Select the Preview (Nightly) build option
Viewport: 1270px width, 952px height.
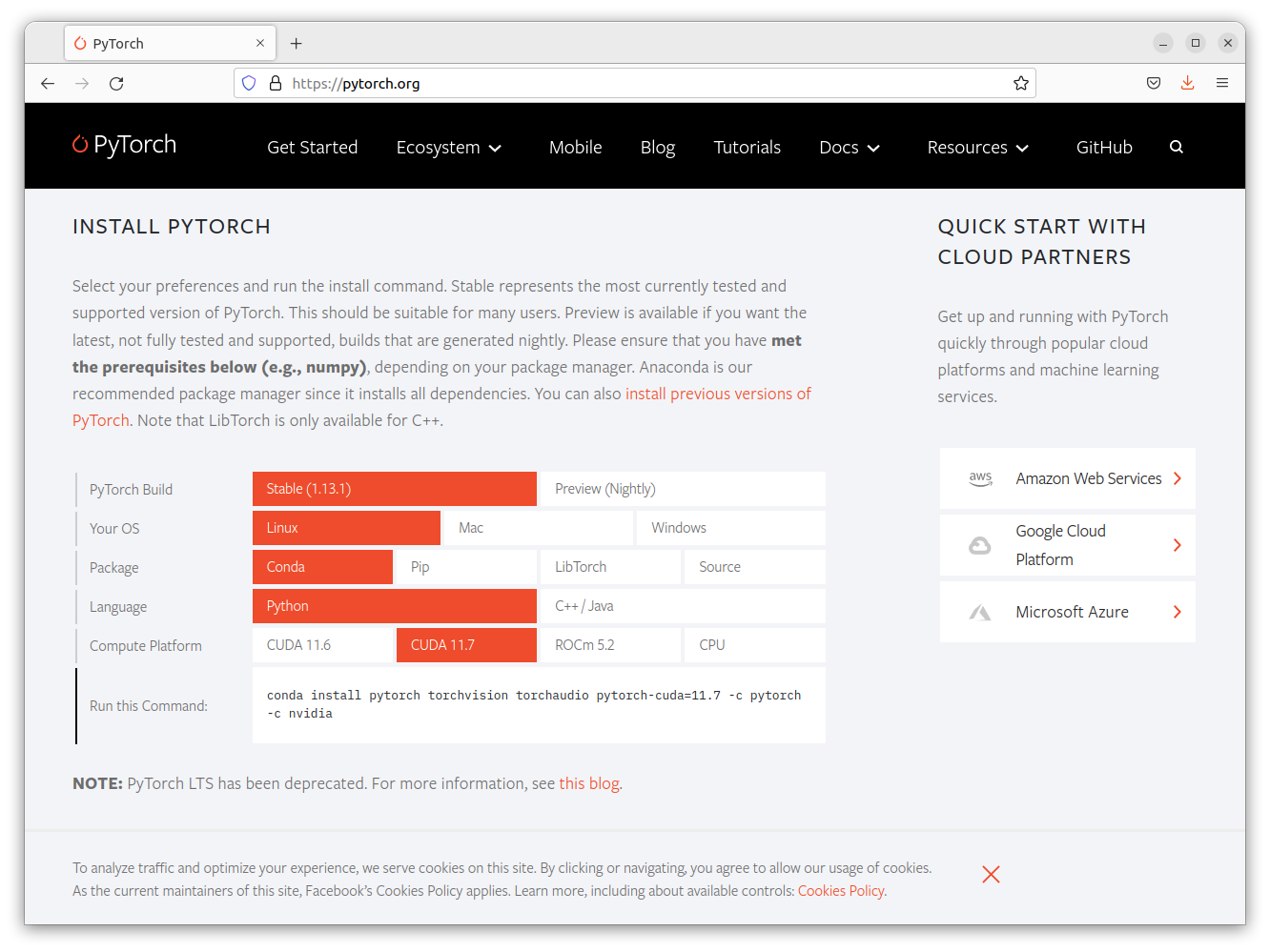tap(683, 489)
